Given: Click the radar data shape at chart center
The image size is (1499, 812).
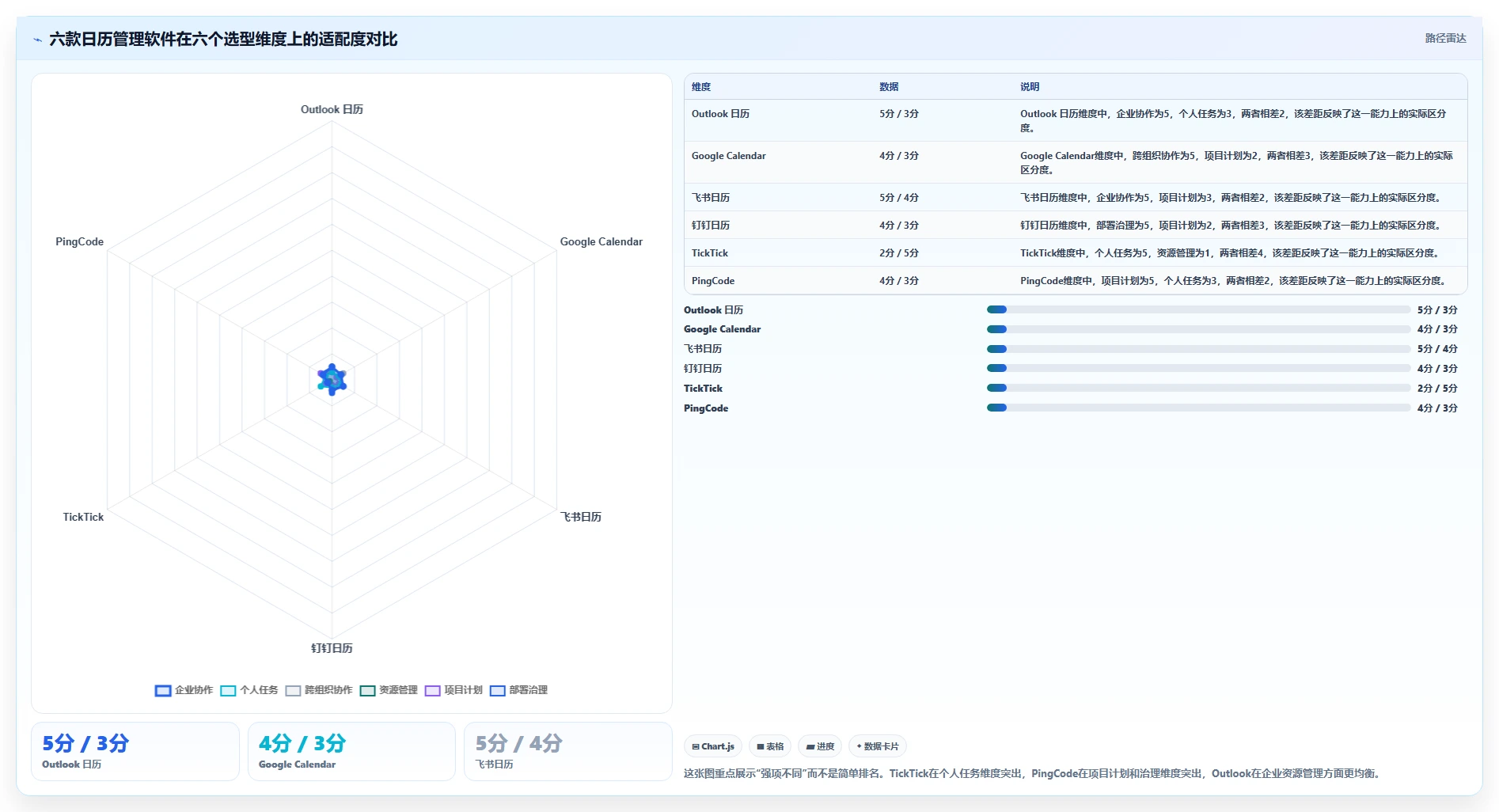Looking at the screenshot, I should click(332, 380).
